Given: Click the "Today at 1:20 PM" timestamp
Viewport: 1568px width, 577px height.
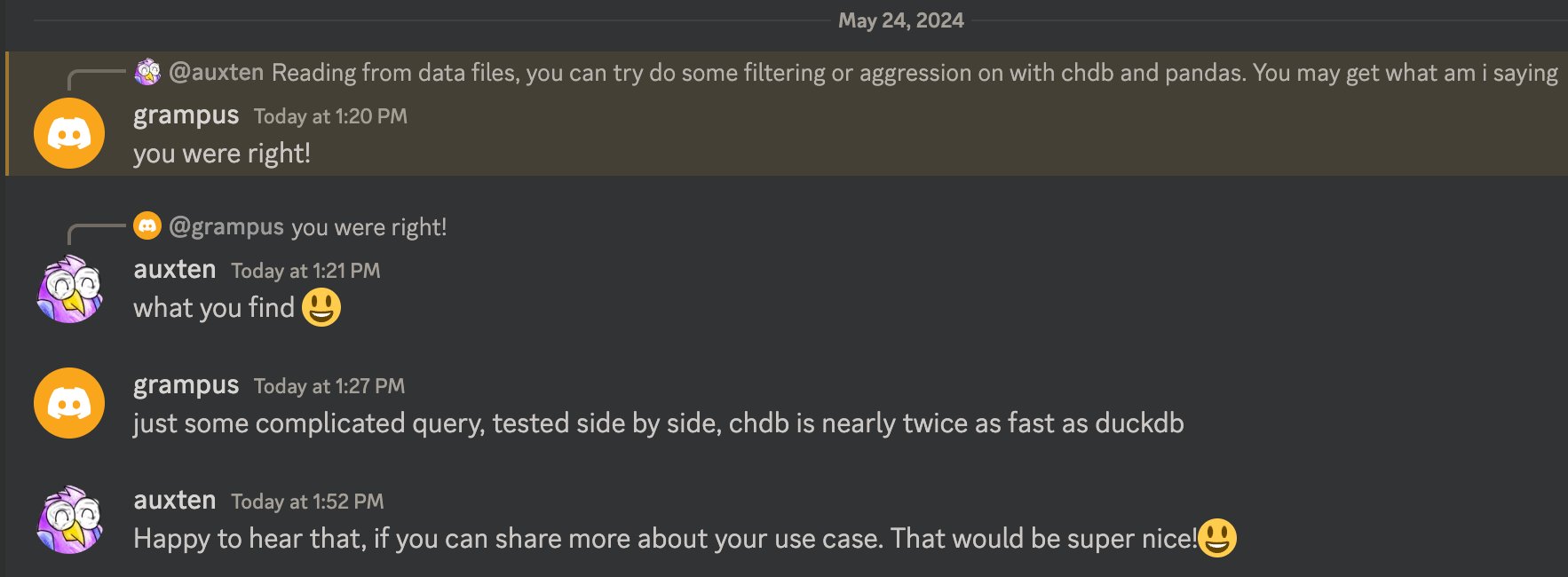Looking at the screenshot, I should pos(330,116).
